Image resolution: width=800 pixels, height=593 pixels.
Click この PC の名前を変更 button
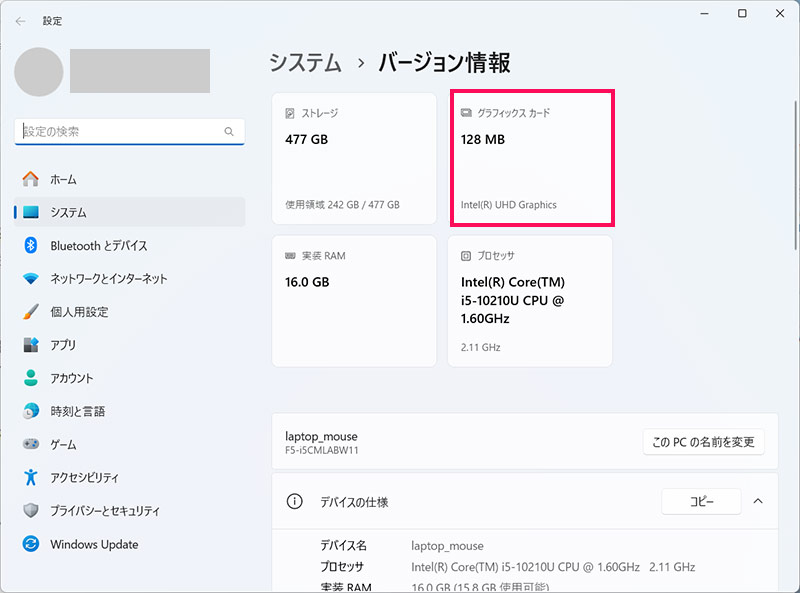(x=704, y=442)
